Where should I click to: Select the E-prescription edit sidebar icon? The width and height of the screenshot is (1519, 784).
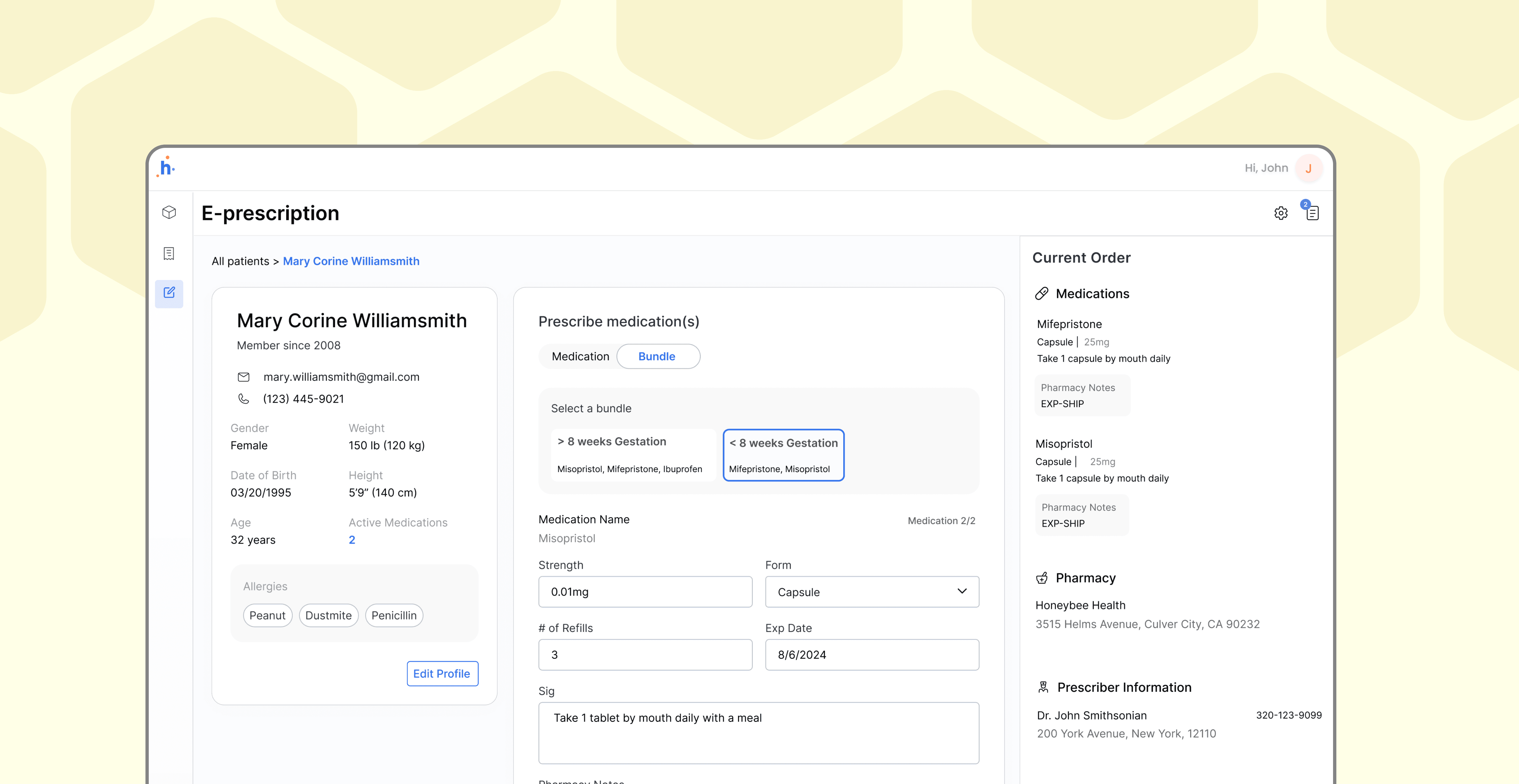pos(169,293)
